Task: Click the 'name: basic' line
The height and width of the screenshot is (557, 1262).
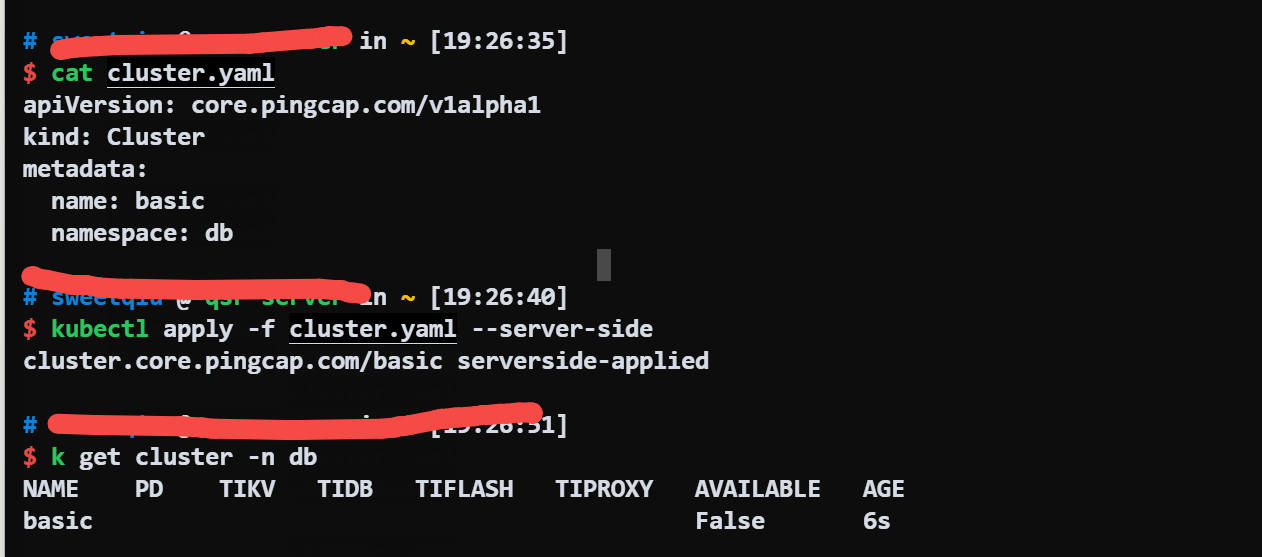Action: click(128, 201)
